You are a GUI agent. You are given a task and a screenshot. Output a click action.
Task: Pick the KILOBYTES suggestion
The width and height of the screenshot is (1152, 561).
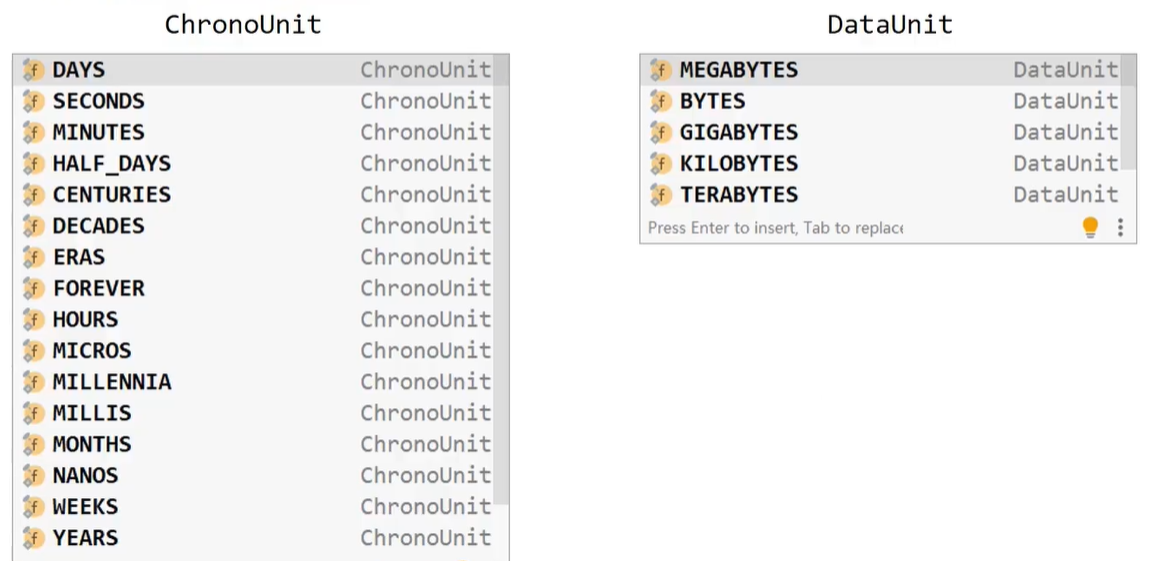(880, 163)
